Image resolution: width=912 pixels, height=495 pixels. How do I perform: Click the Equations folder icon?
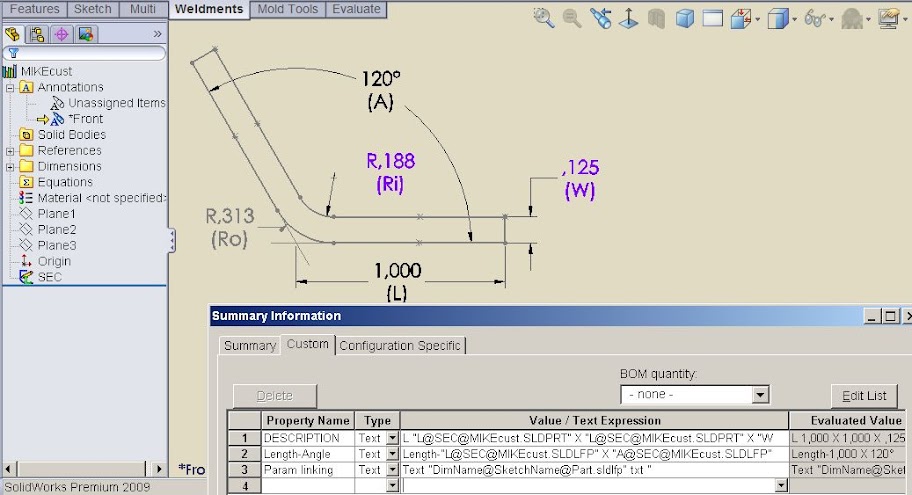26,182
